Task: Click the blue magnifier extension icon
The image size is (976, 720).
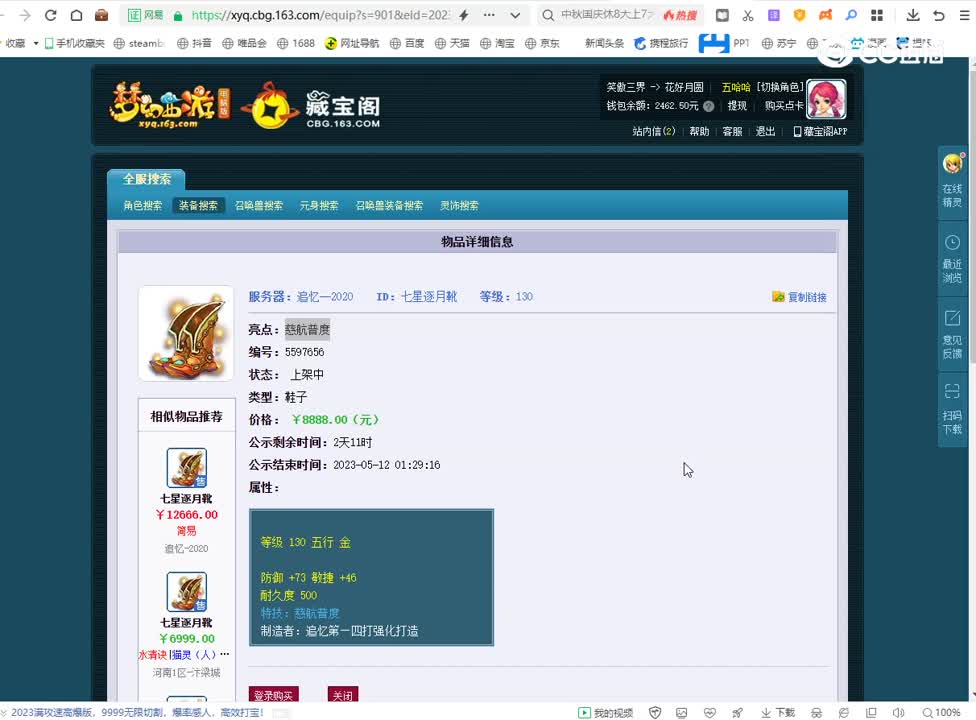Action: pos(851,15)
